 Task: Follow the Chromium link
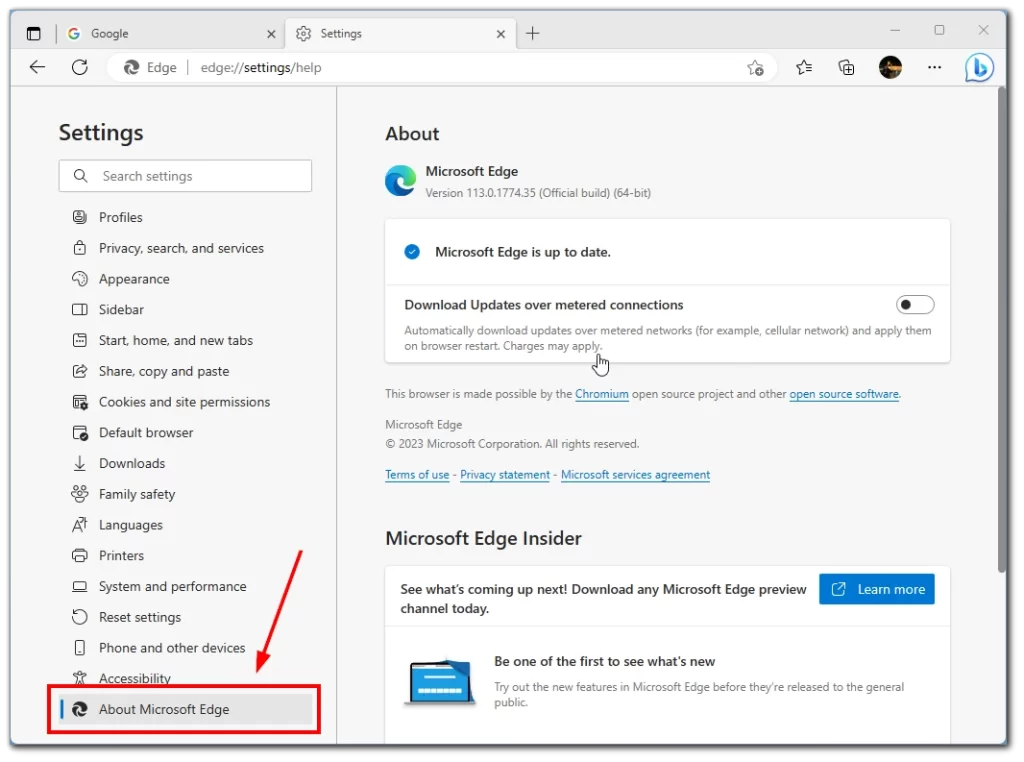[x=601, y=394]
